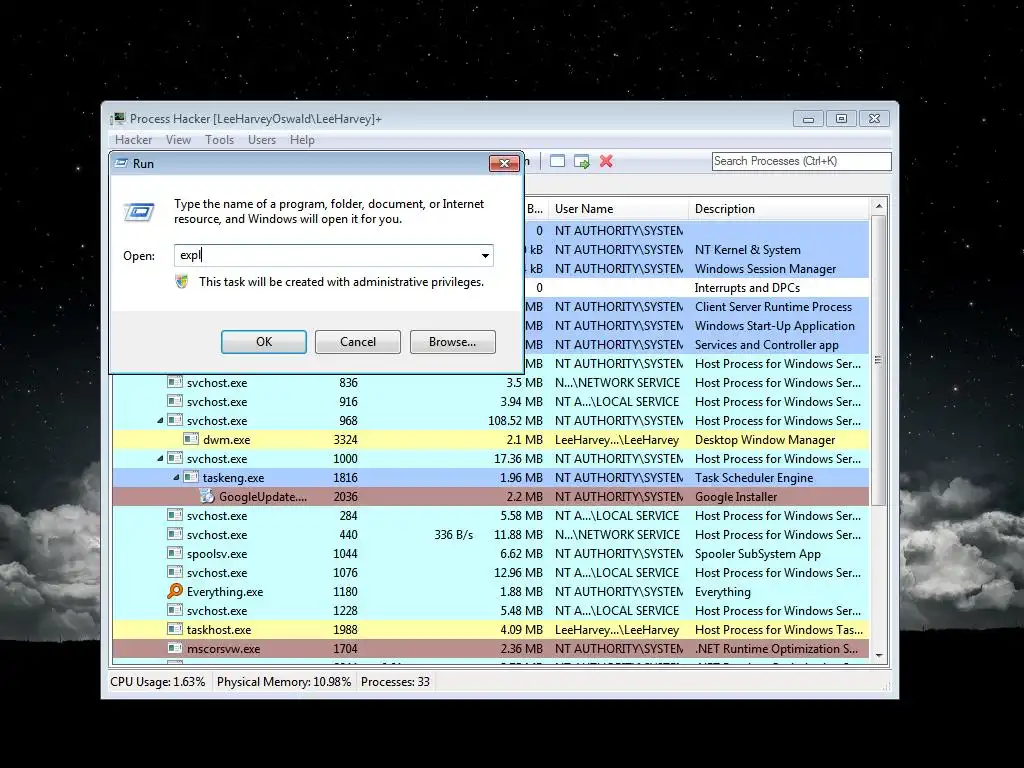Collapse the taskeng.exe tree node
The height and width of the screenshot is (768, 1024).
176,477
